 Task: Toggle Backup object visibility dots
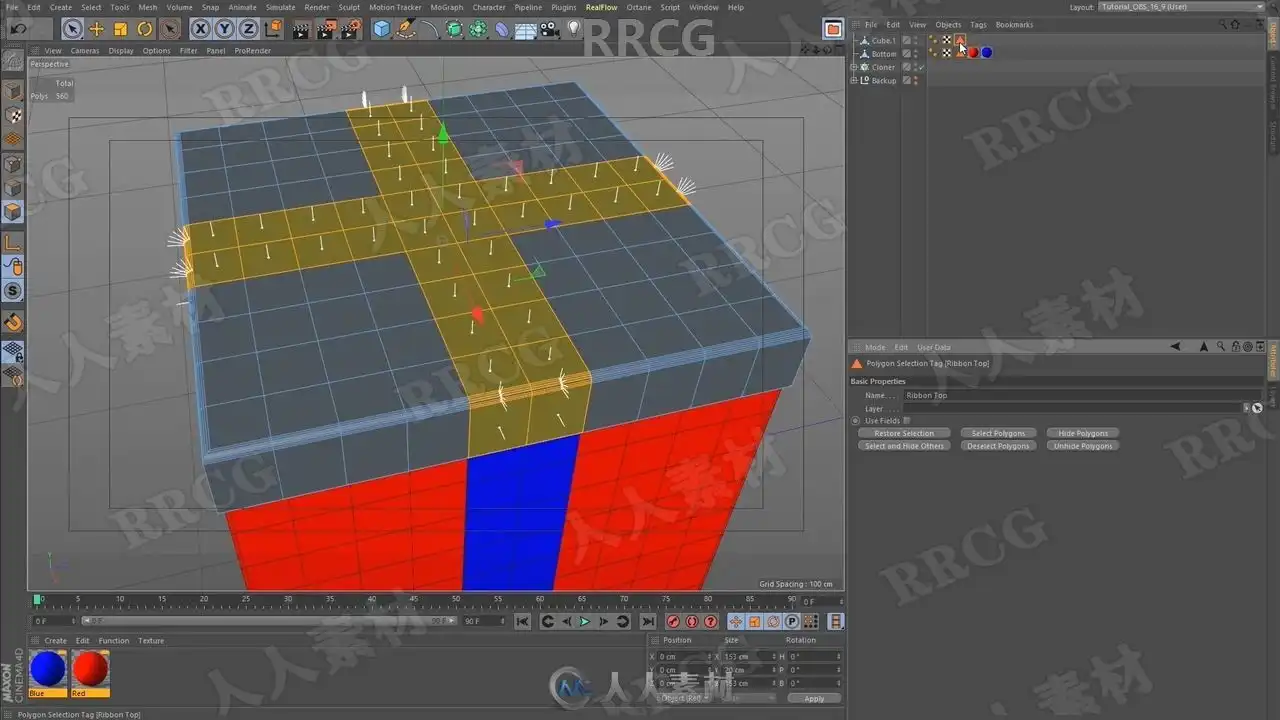(x=915, y=80)
